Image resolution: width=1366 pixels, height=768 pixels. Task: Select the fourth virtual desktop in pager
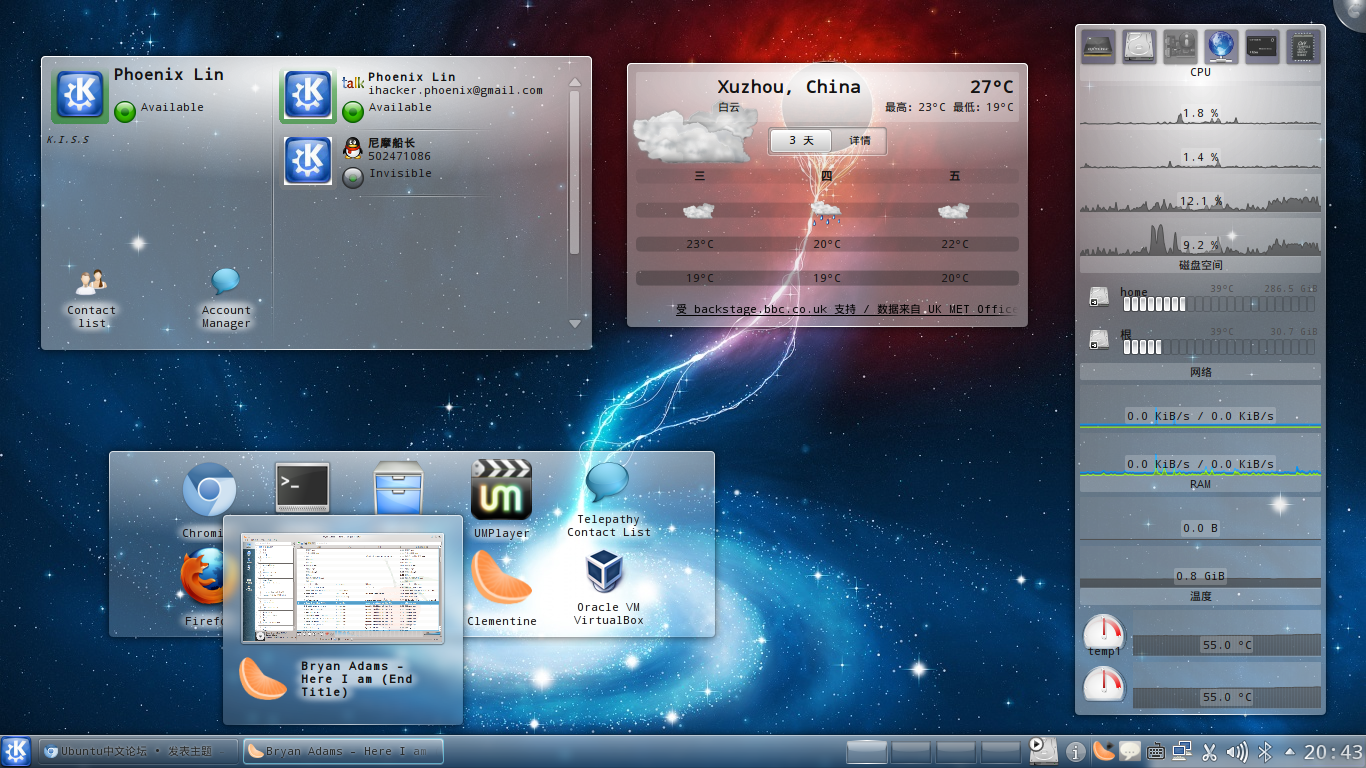[1001, 751]
